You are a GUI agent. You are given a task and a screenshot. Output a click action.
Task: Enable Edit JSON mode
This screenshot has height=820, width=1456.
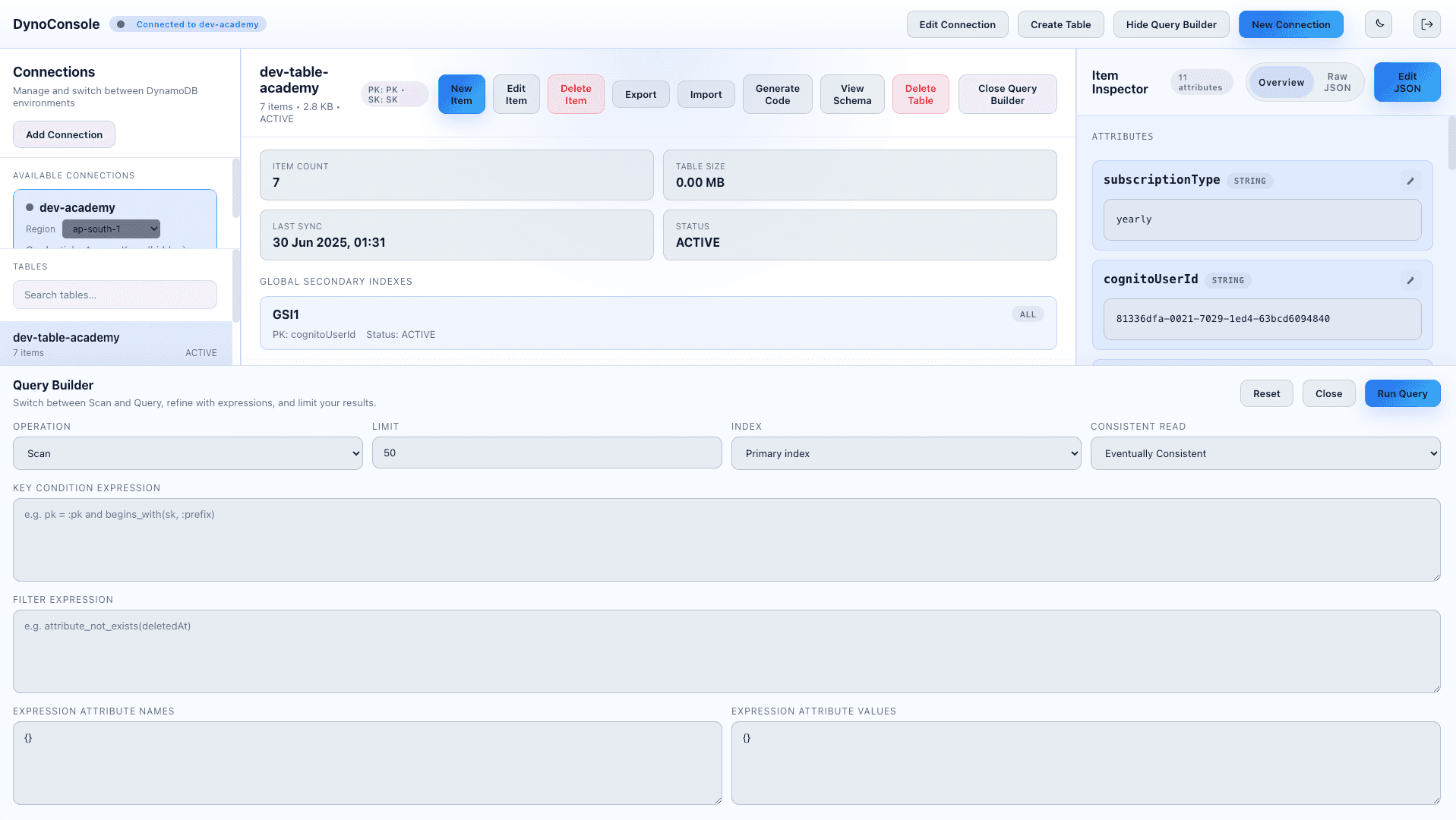tap(1407, 81)
